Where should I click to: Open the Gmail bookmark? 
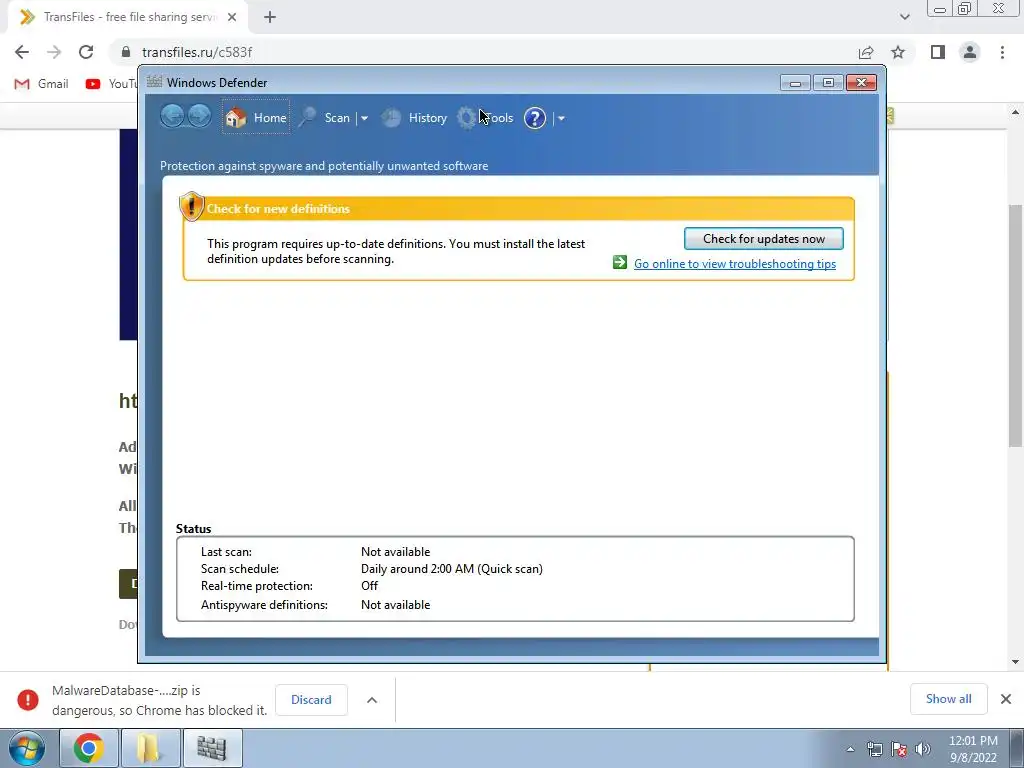tap(41, 84)
